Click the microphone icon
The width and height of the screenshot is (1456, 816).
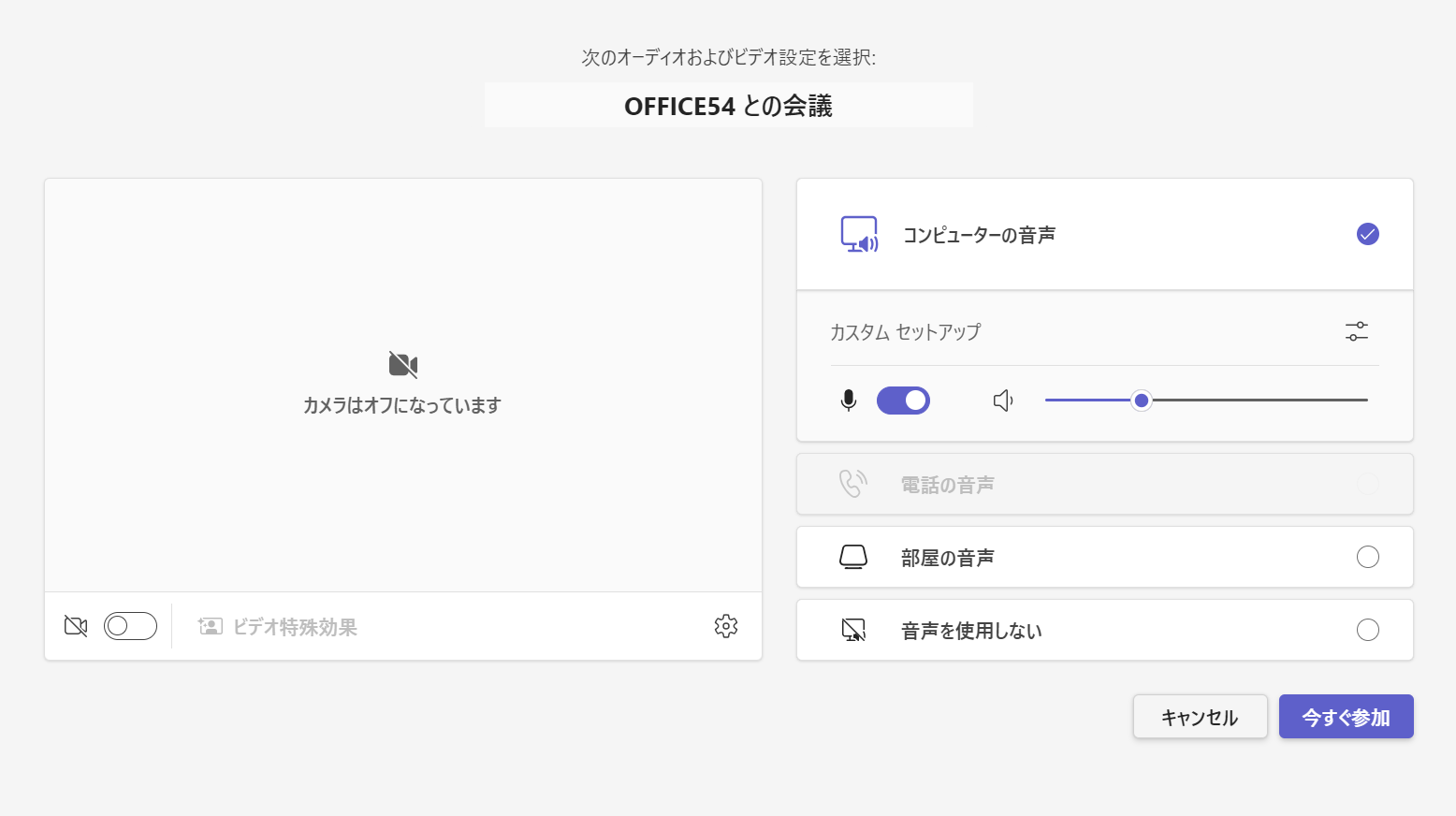pos(849,401)
